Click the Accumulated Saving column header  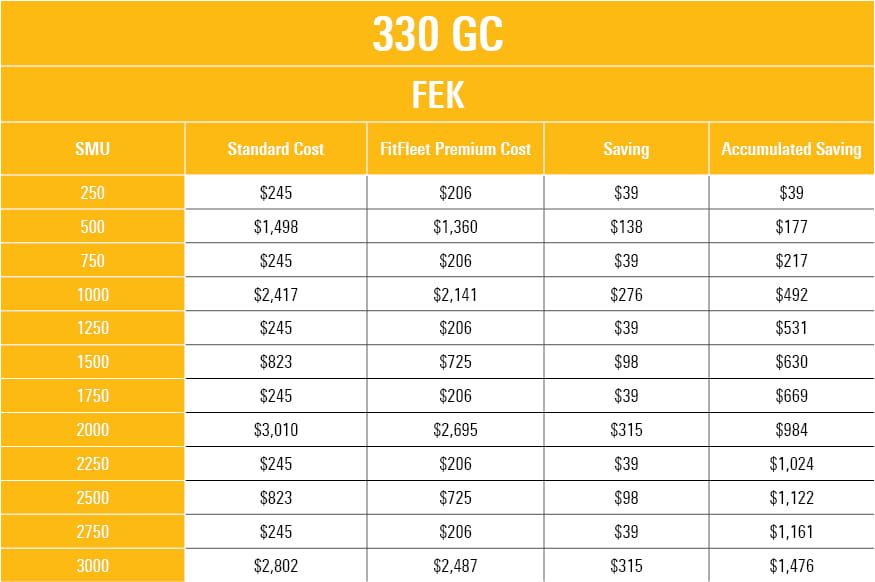pyautogui.click(x=791, y=149)
